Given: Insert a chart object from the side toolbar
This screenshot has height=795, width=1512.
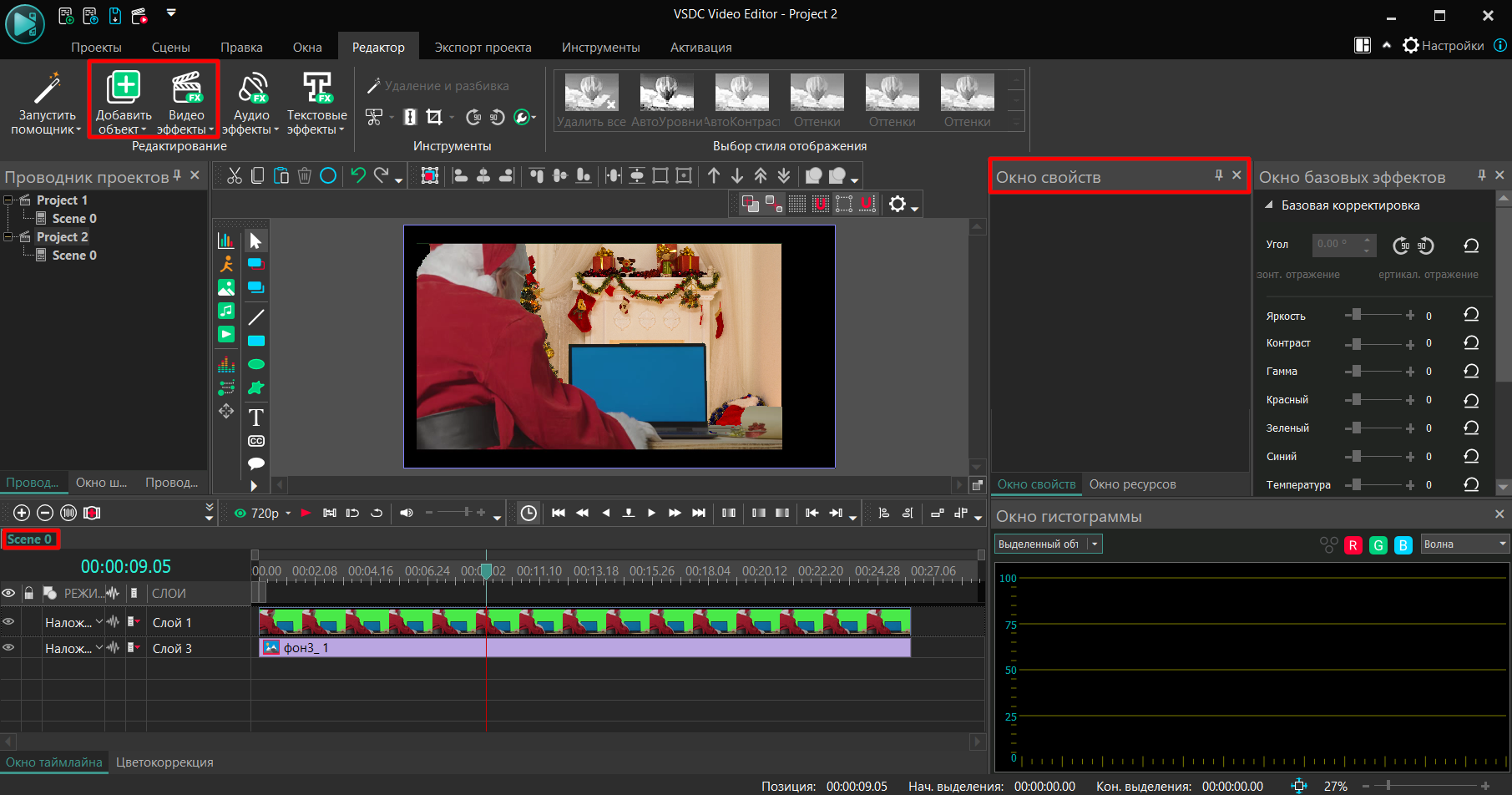Looking at the screenshot, I should click(226, 241).
